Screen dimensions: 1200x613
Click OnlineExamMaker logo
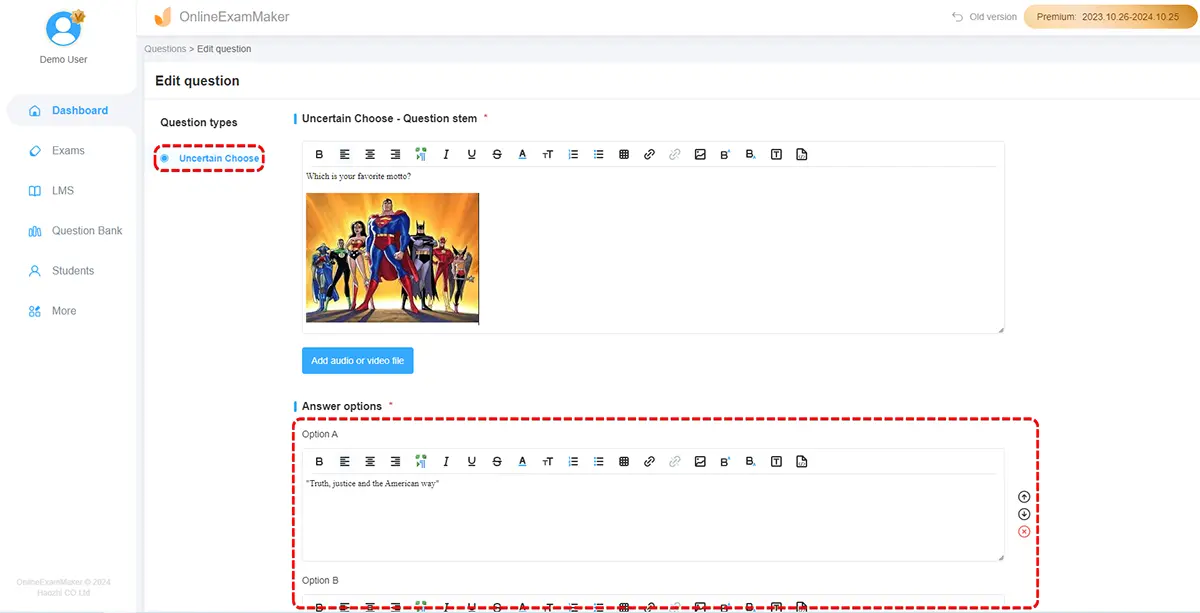coord(221,17)
